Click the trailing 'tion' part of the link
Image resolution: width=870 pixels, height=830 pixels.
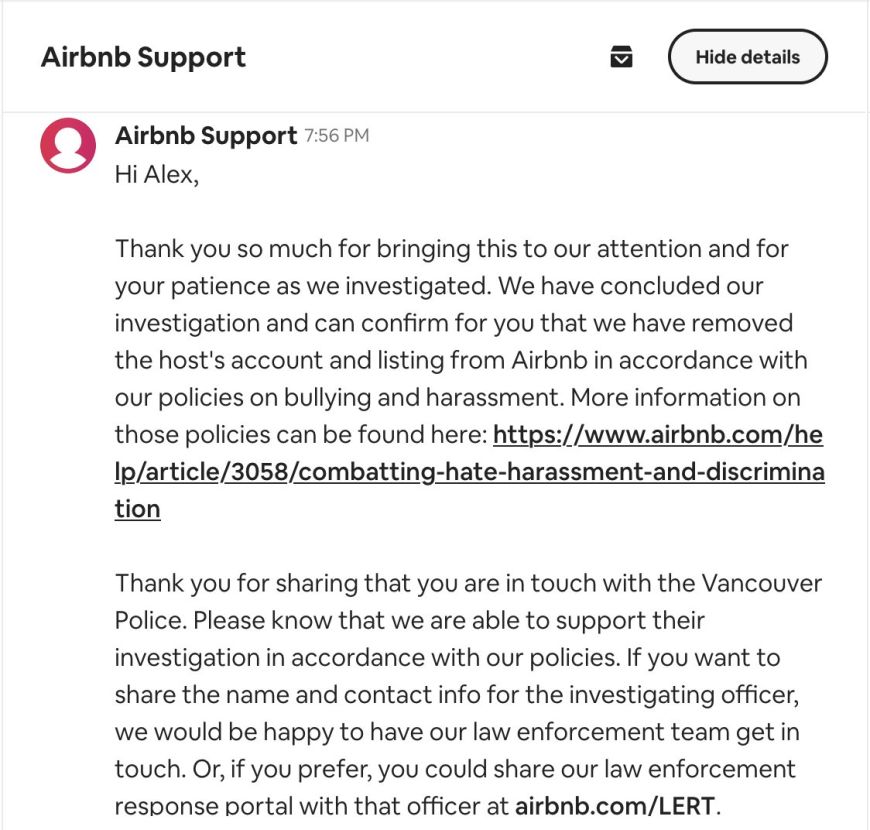click(138, 509)
